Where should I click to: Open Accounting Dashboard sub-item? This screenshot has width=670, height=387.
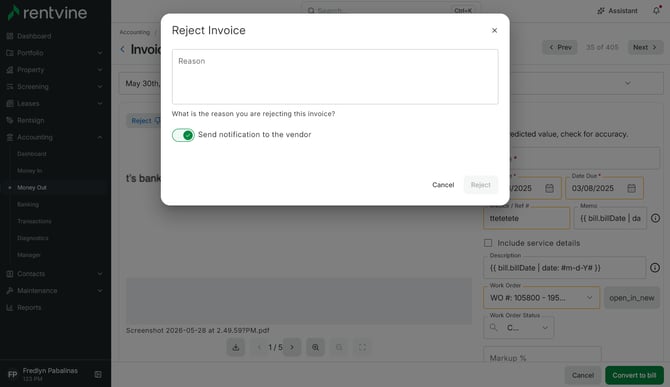point(32,154)
